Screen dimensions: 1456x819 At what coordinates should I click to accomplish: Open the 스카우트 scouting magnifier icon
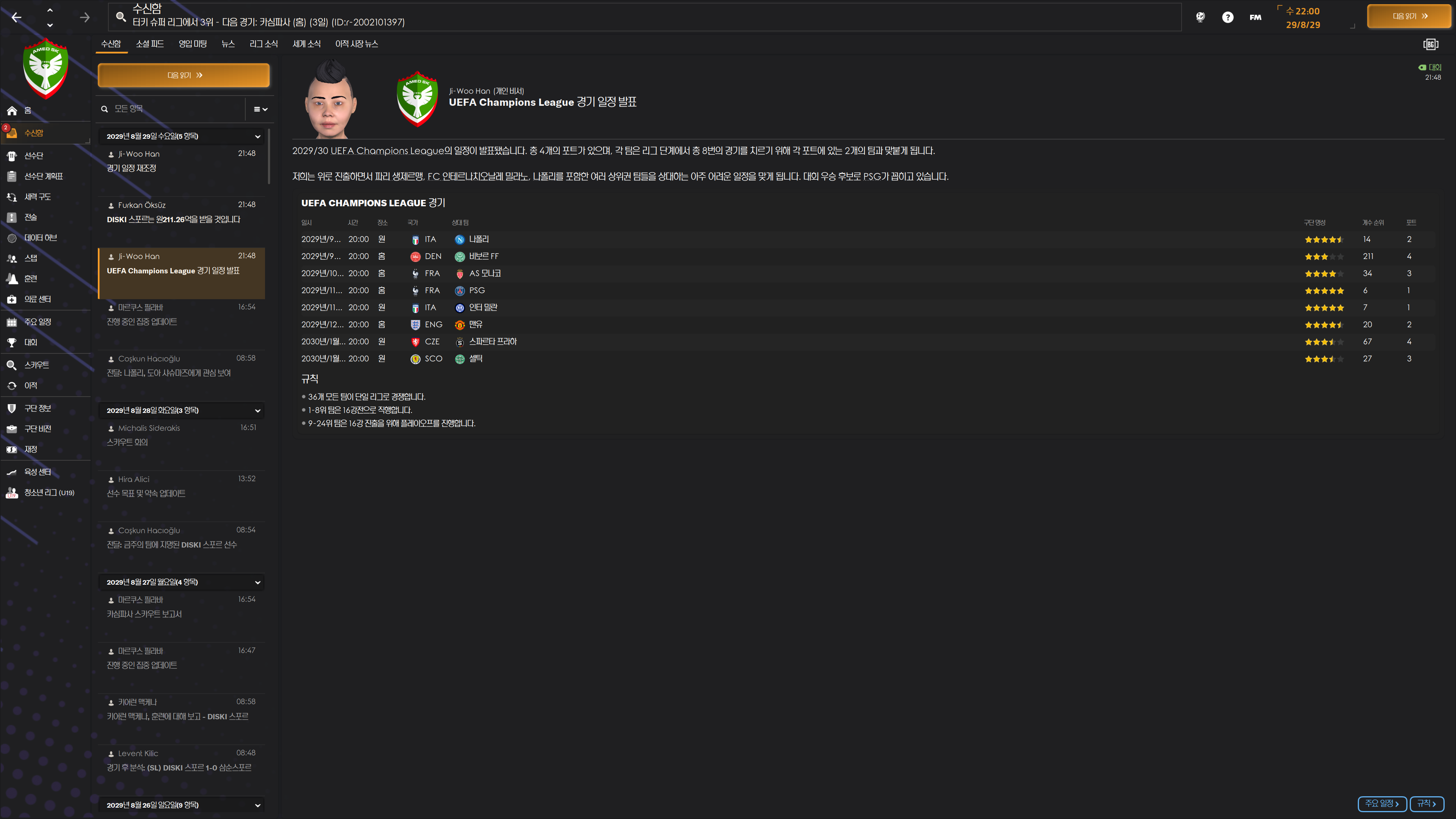click(12, 365)
